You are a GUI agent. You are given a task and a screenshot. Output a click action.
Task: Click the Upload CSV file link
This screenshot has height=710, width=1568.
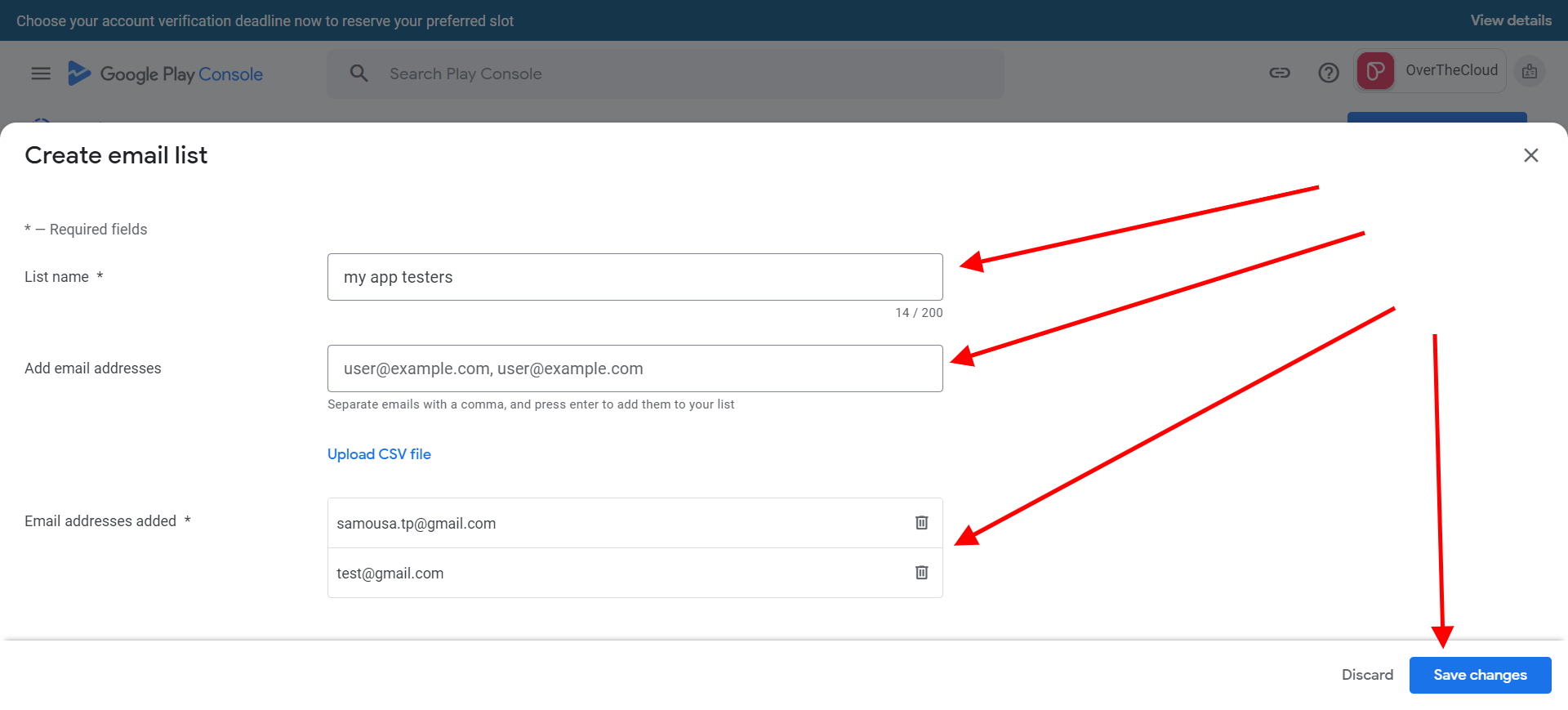pos(379,454)
